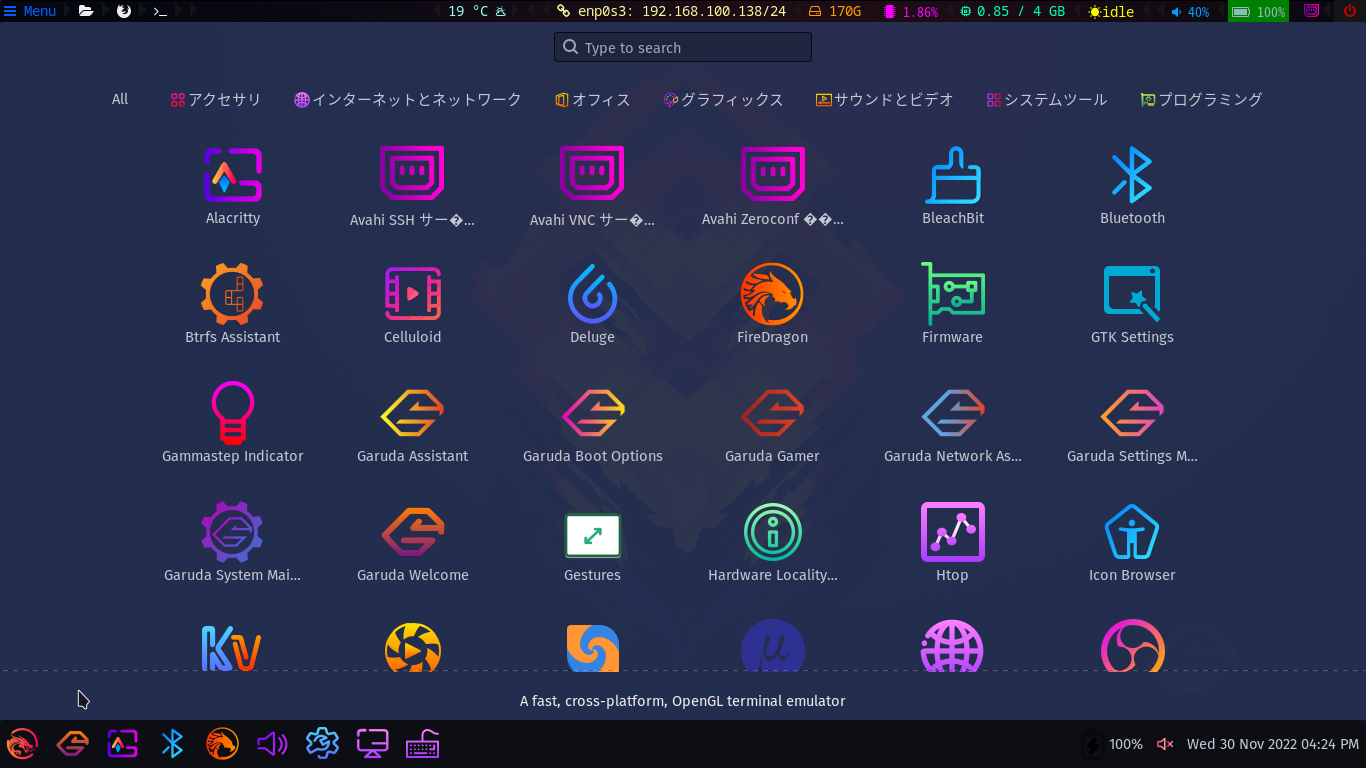Open settings gear-wrench icon in dock
The width and height of the screenshot is (1366, 768).
(322, 744)
